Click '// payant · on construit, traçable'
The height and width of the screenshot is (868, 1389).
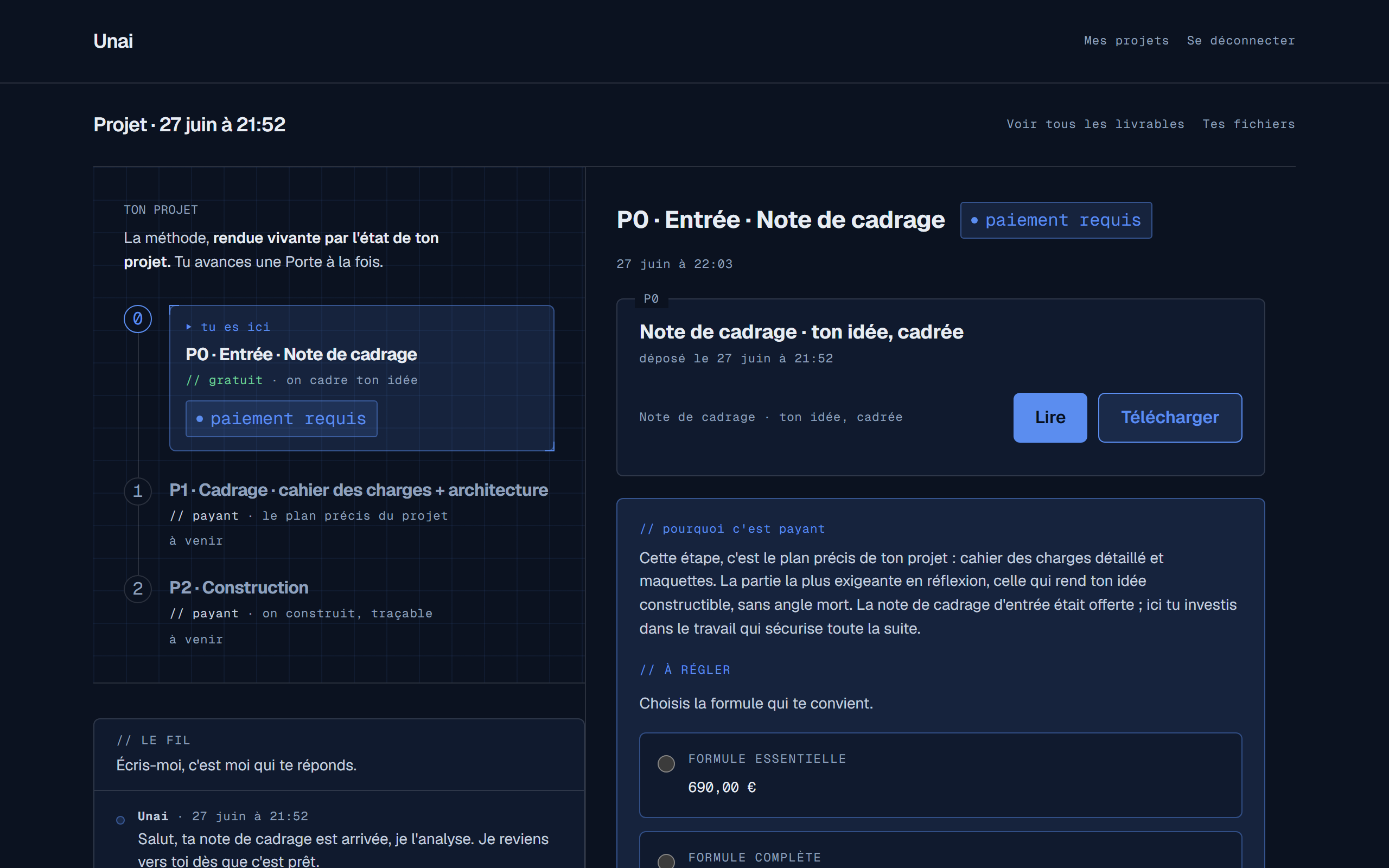(301, 613)
